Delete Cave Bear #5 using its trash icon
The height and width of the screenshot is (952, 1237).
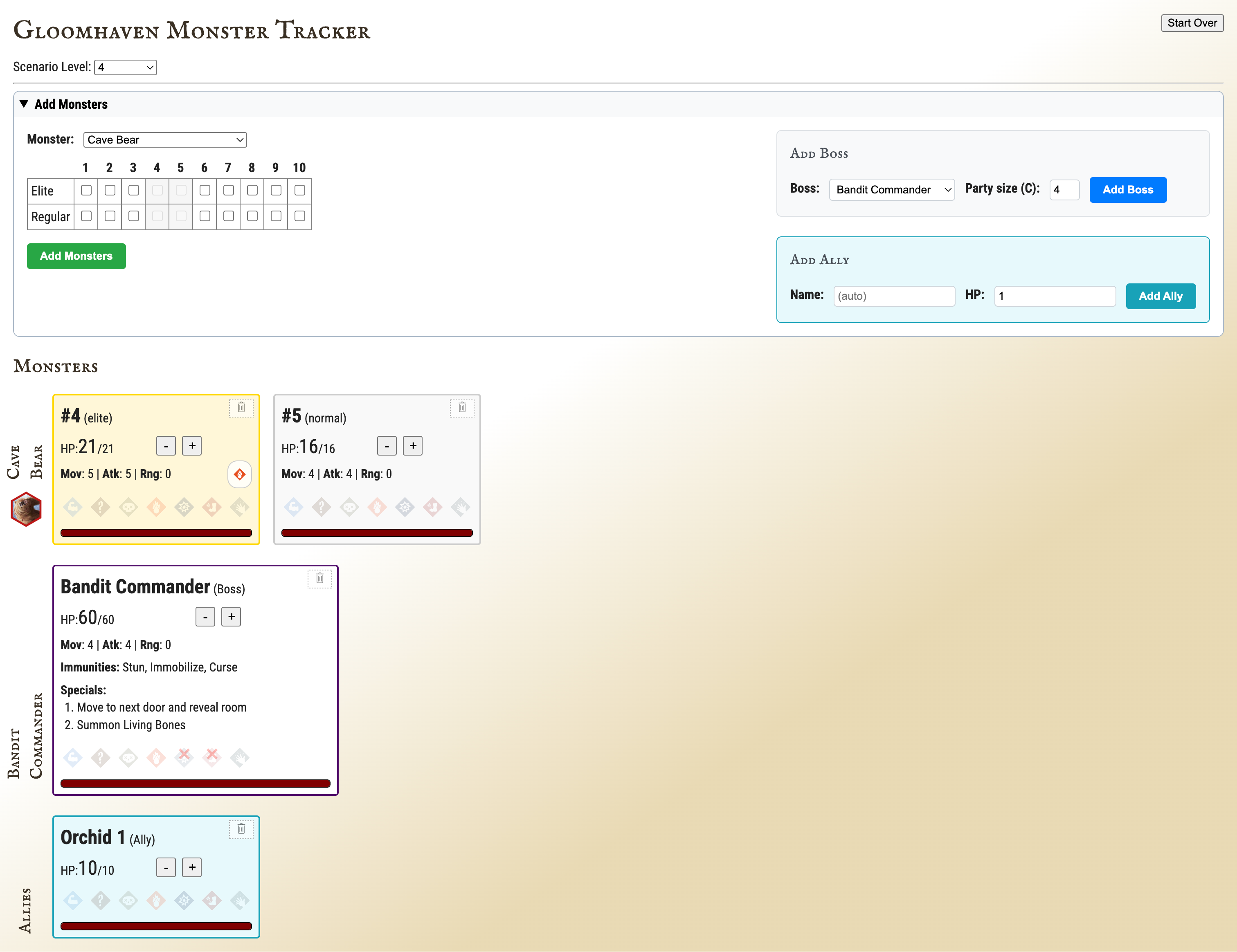tap(462, 408)
